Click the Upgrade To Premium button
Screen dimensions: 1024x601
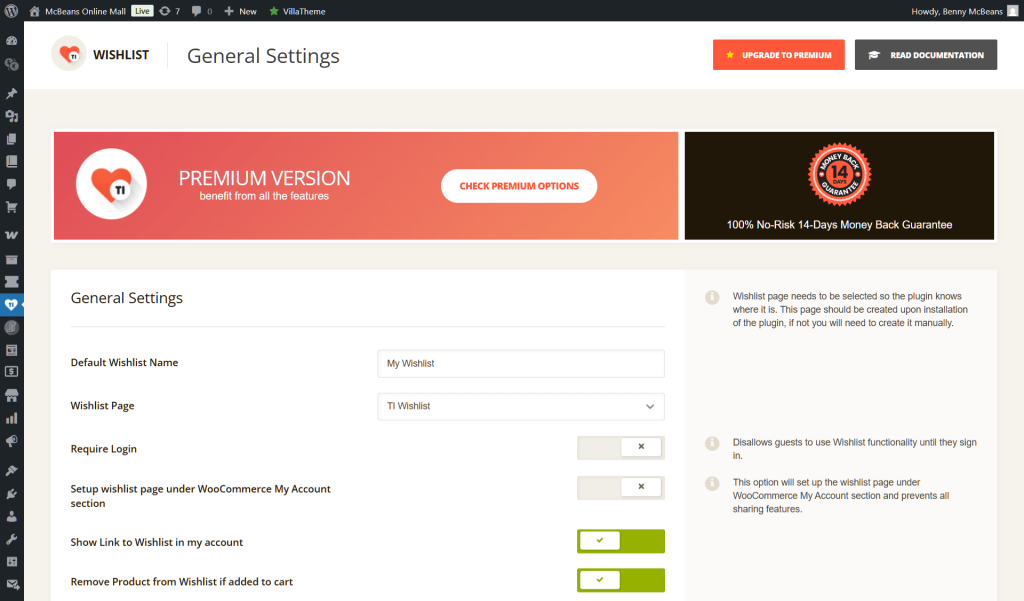(x=778, y=54)
